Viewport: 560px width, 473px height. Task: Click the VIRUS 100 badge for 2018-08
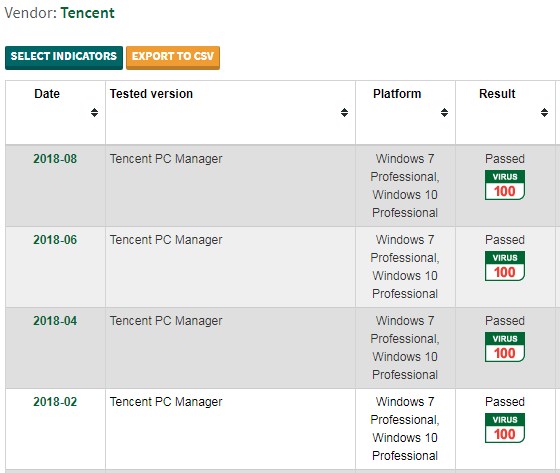[x=505, y=185]
